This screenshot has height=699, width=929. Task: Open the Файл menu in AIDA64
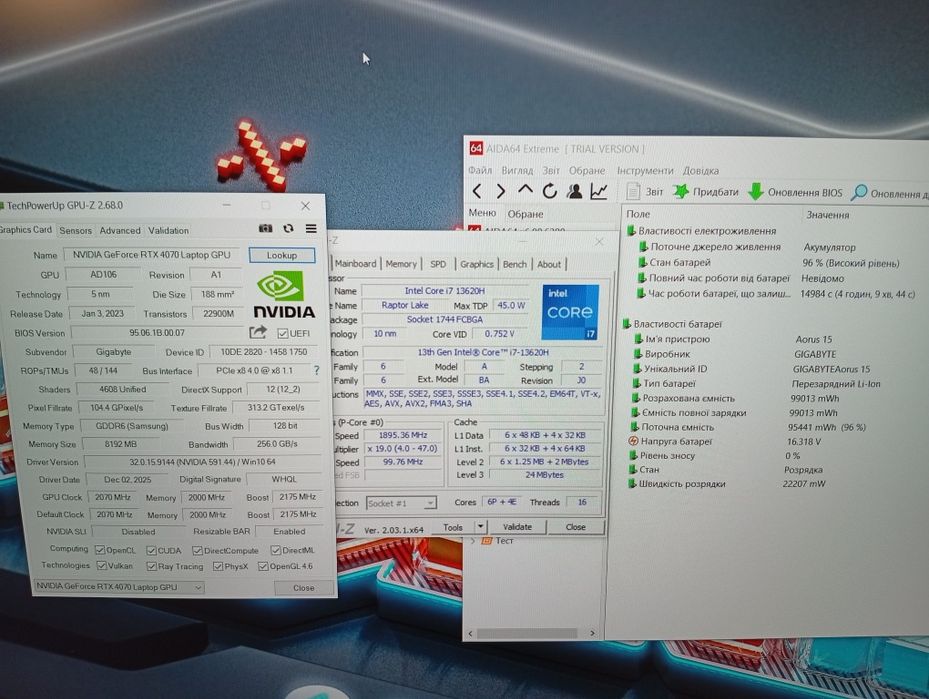[480, 170]
